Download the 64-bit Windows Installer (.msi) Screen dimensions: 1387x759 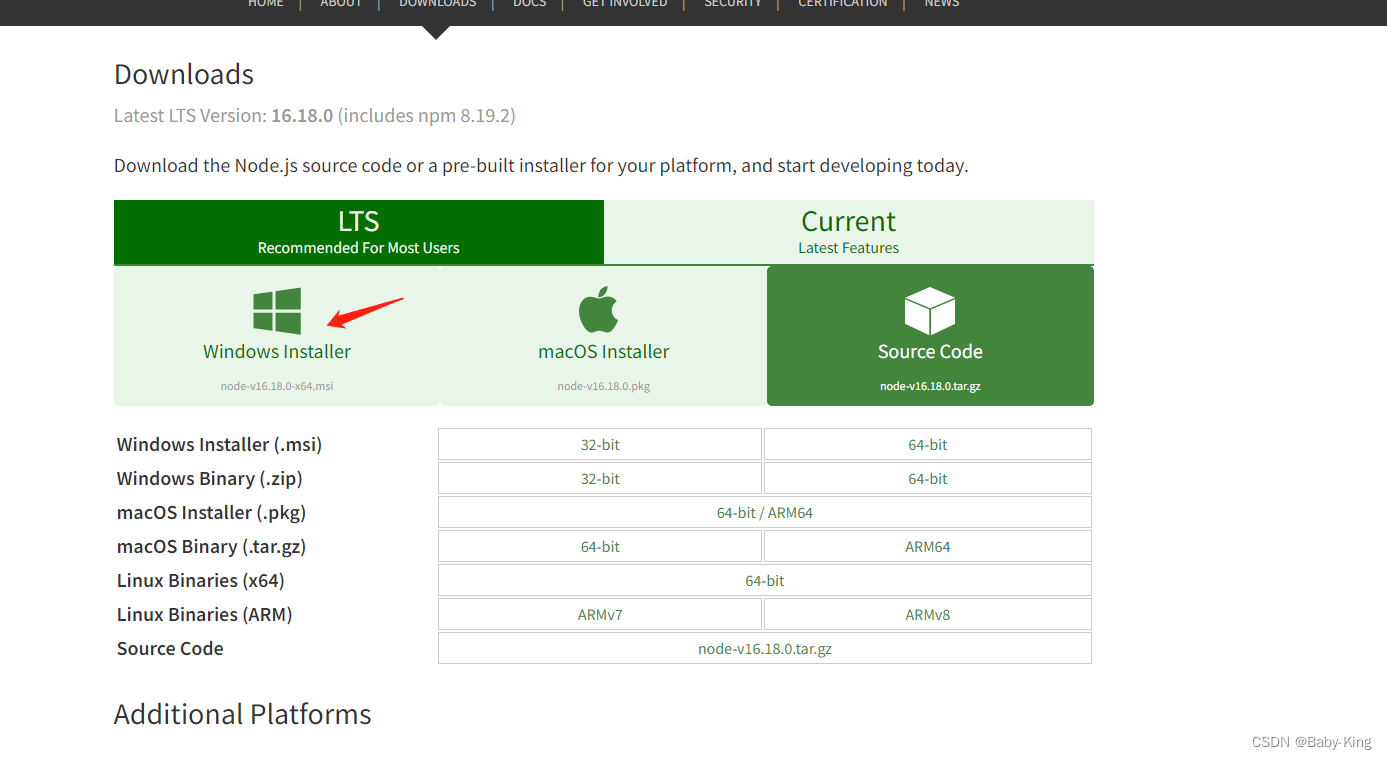(926, 443)
